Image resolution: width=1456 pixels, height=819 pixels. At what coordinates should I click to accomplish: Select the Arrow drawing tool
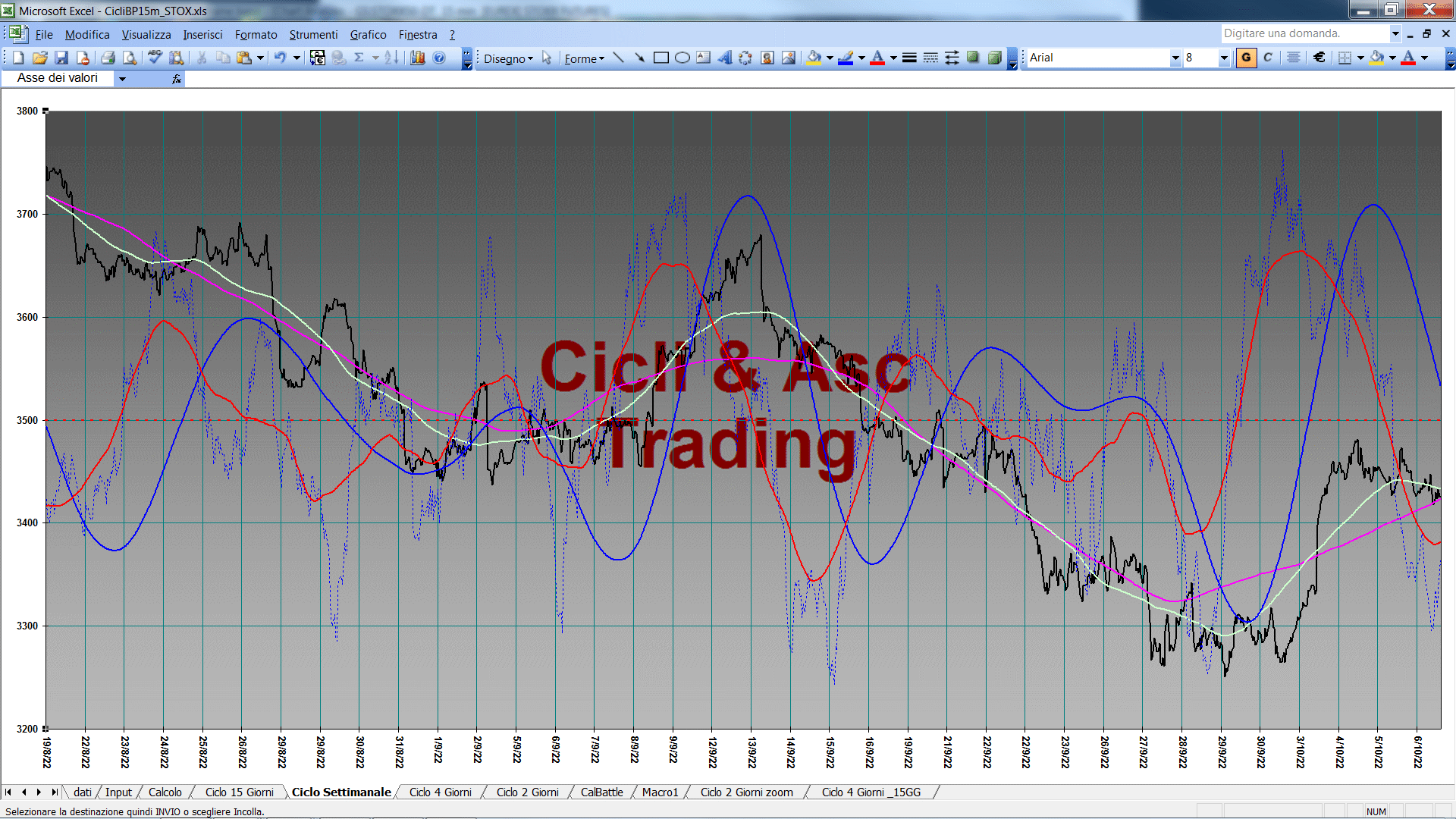pos(639,58)
